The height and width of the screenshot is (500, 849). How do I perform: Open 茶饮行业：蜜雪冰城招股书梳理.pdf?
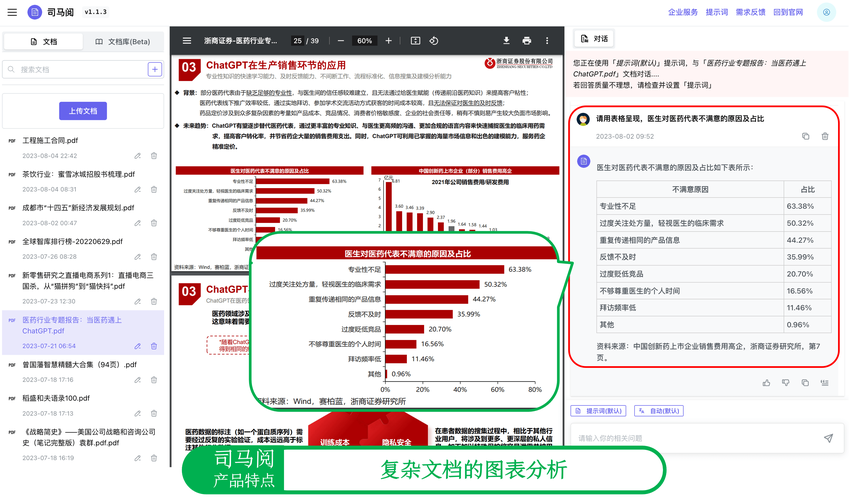tap(79, 174)
